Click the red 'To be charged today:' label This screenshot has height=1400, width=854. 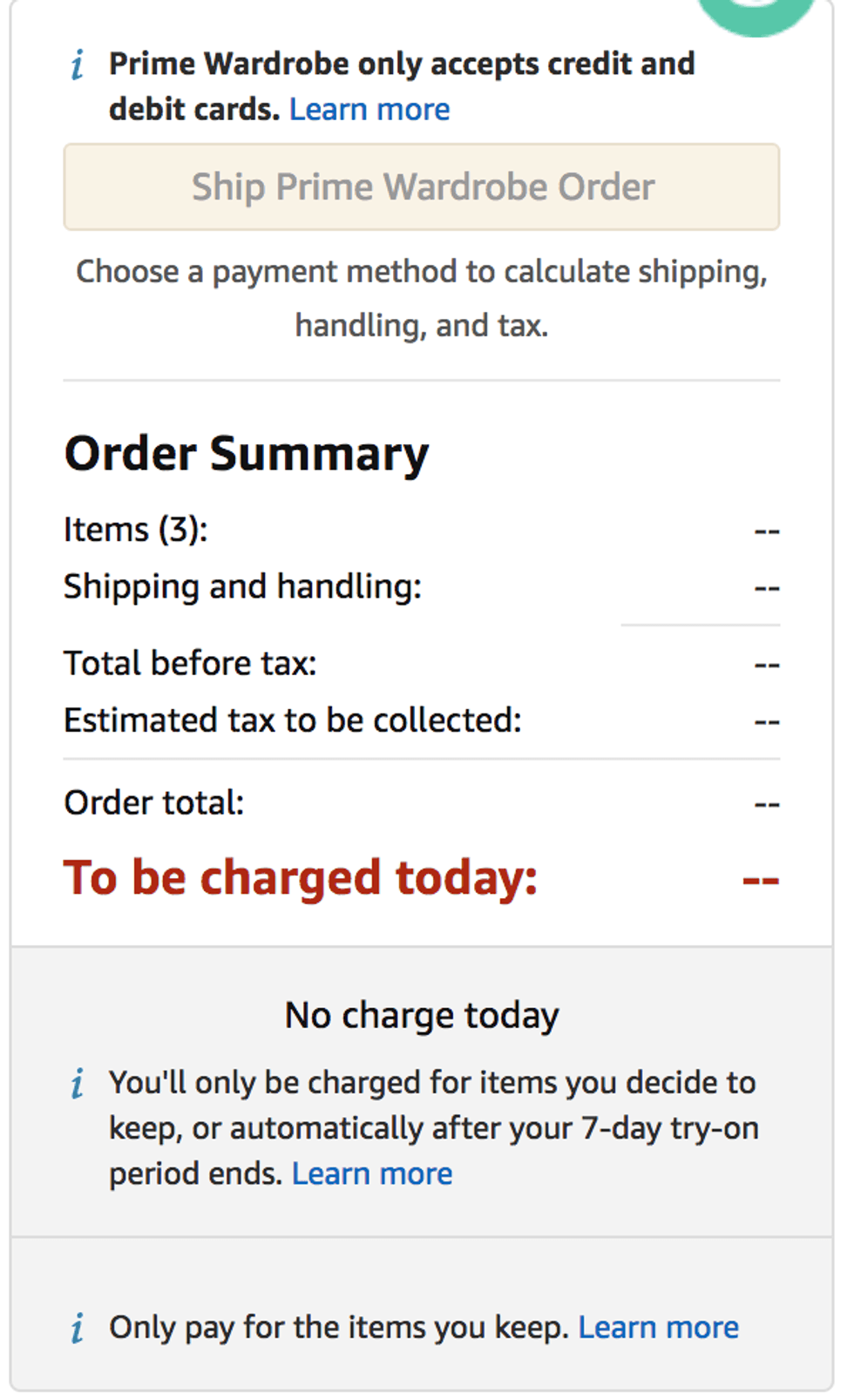[x=301, y=878]
